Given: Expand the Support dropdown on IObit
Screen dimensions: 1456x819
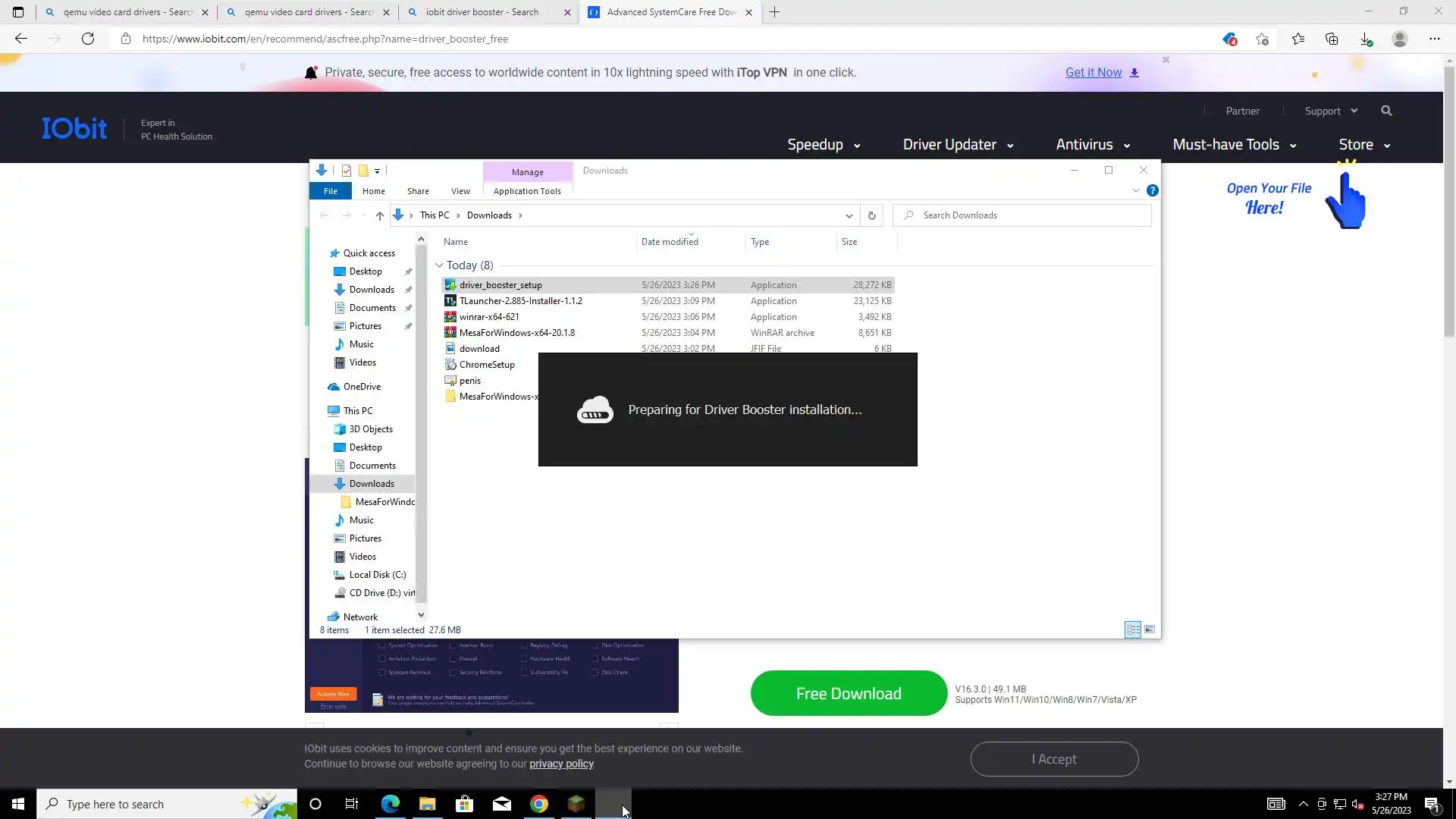Looking at the screenshot, I should point(1331,111).
